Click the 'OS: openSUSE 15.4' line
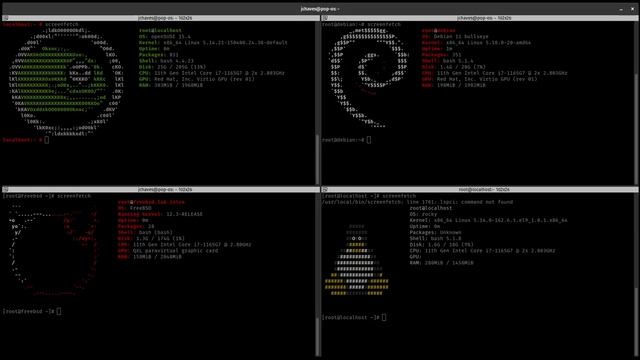Viewport: 640px width, 360px height. [x=164, y=36]
